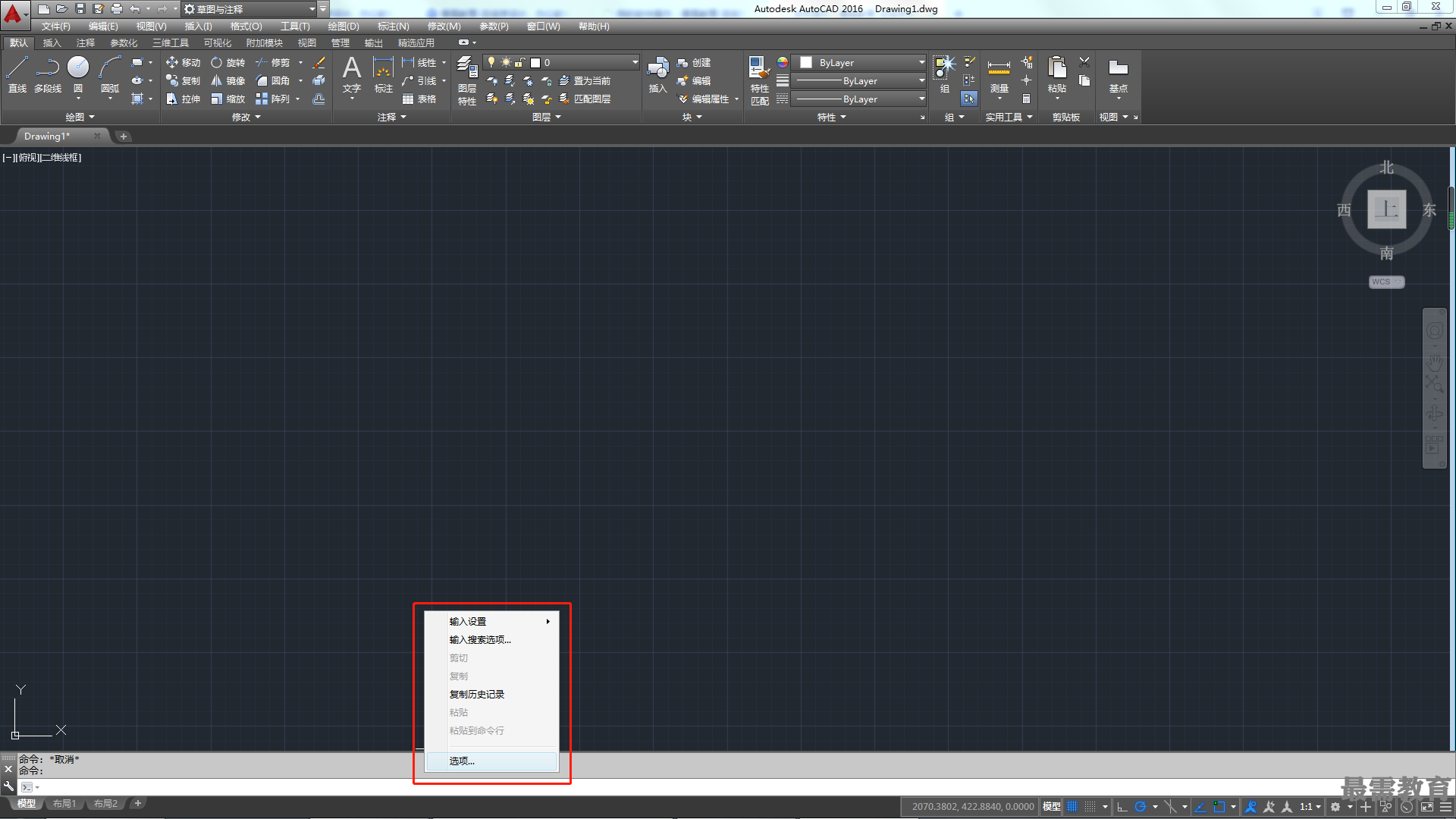Select the 文字 (Text) annotation tool
1456x819 pixels.
pyautogui.click(x=352, y=74)
